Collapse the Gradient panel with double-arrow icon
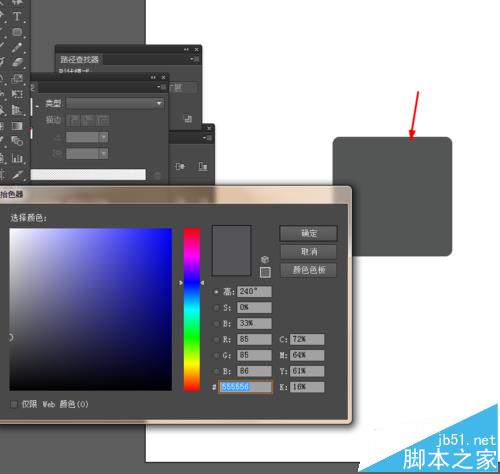The height and width of the screenshot is (474, 500). (153, 77)
